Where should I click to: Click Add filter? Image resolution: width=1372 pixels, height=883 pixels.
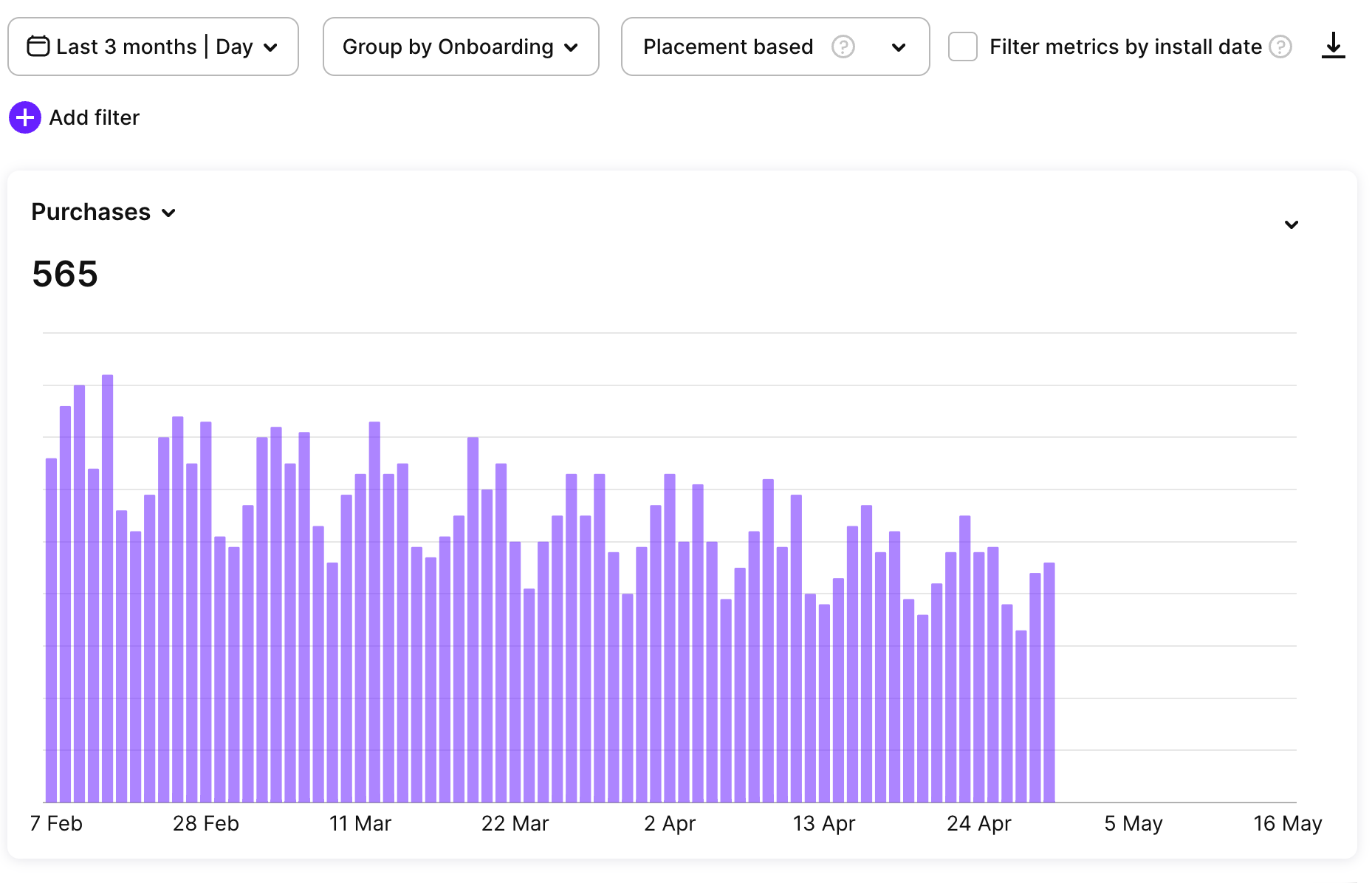click(x=94, y=117)
